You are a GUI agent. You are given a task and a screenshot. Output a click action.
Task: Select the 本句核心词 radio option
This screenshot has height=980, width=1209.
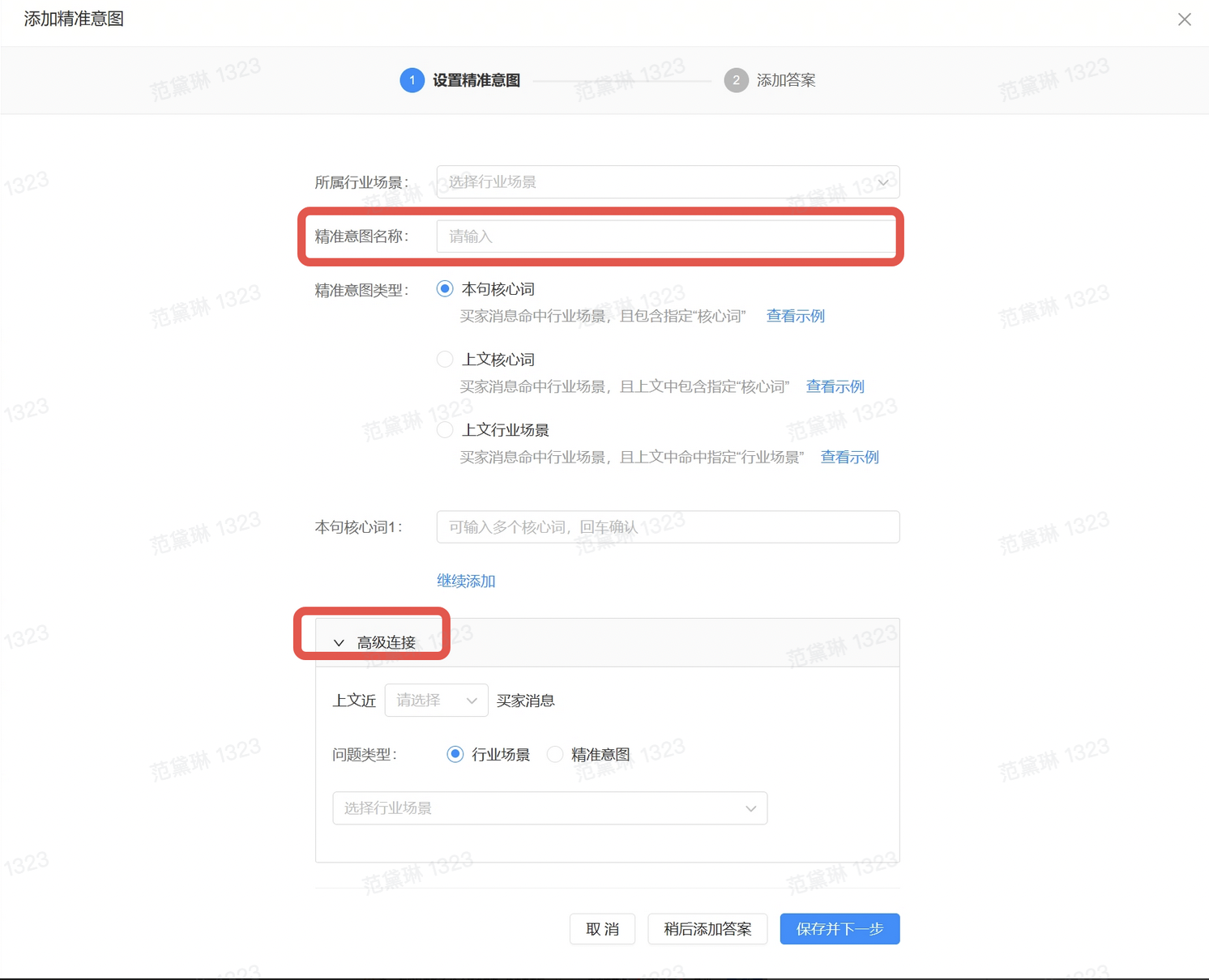[x=445, y=289]
